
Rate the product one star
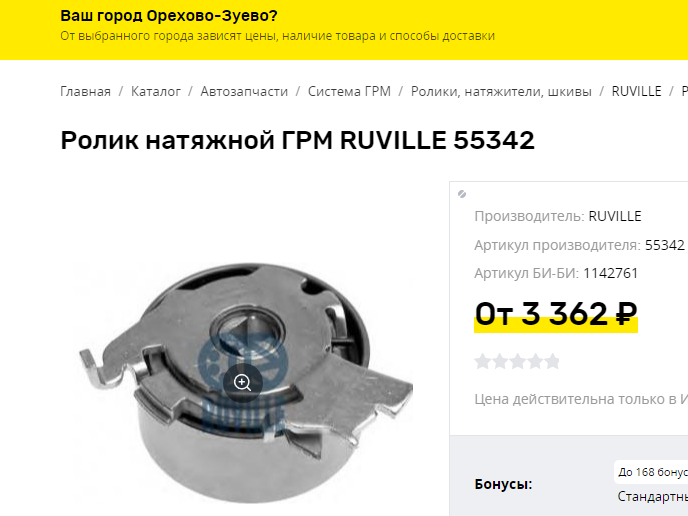tap(482, 362)
